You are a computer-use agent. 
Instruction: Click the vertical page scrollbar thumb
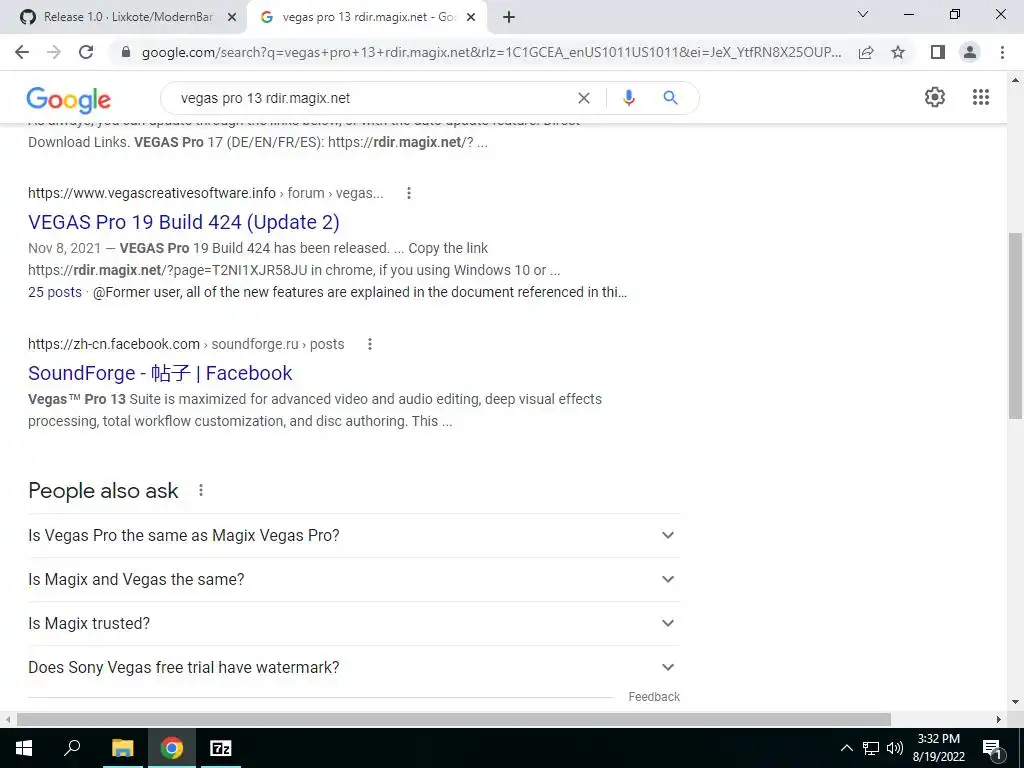point(1015,325)
